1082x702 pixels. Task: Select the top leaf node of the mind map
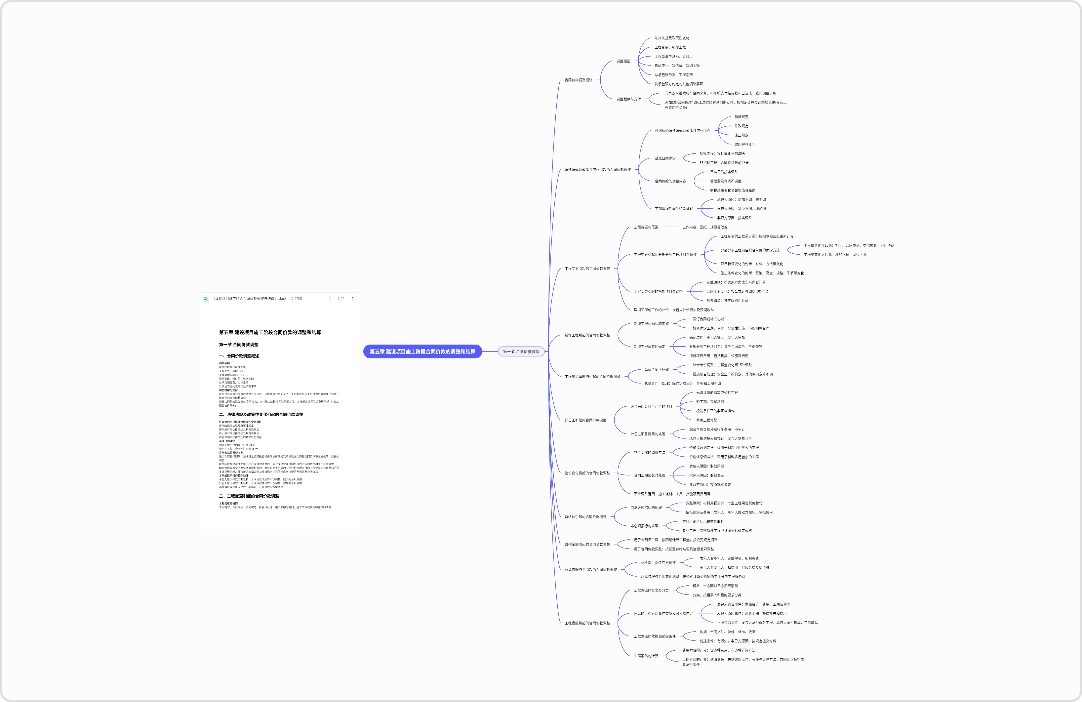[x=671, y=38]
